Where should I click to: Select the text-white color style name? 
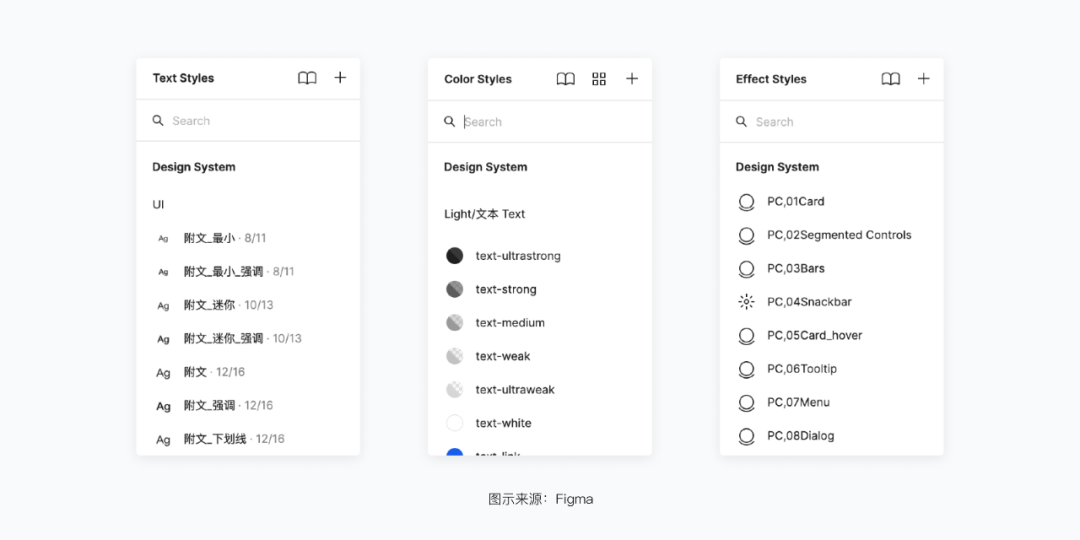503,423
